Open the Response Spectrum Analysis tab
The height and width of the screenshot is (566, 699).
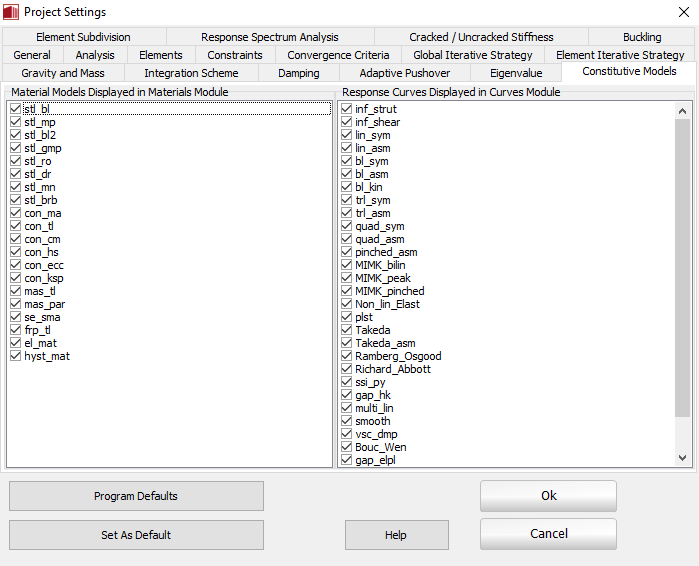270,37
